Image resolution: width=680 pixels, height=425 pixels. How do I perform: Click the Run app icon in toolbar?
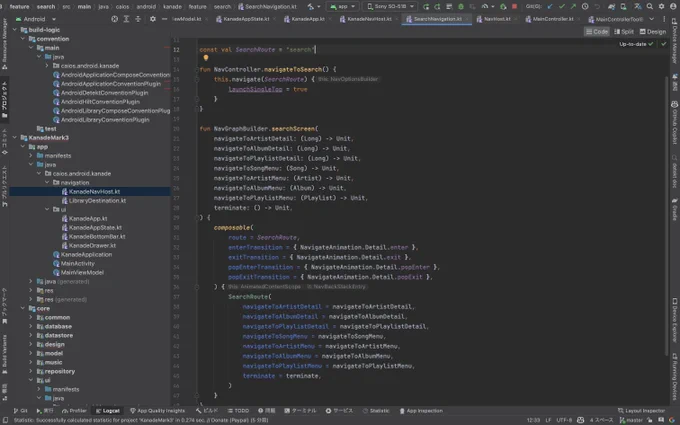pyautogui.click(x=426, y=7)
